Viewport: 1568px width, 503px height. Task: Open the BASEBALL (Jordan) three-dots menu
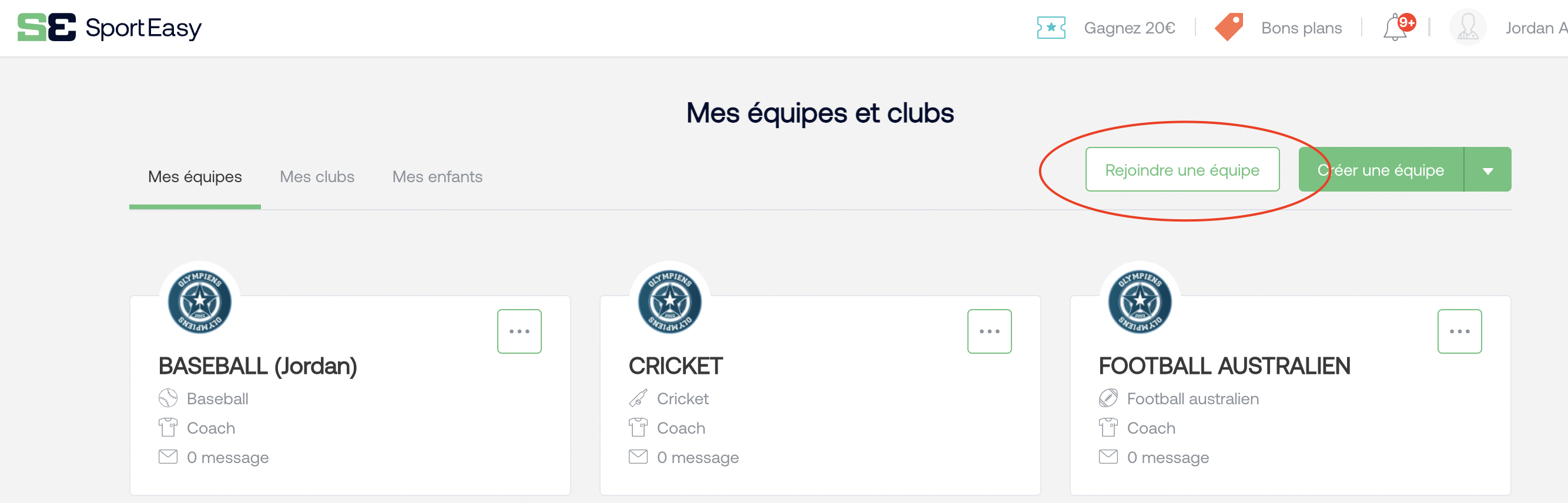pos(519,331)
